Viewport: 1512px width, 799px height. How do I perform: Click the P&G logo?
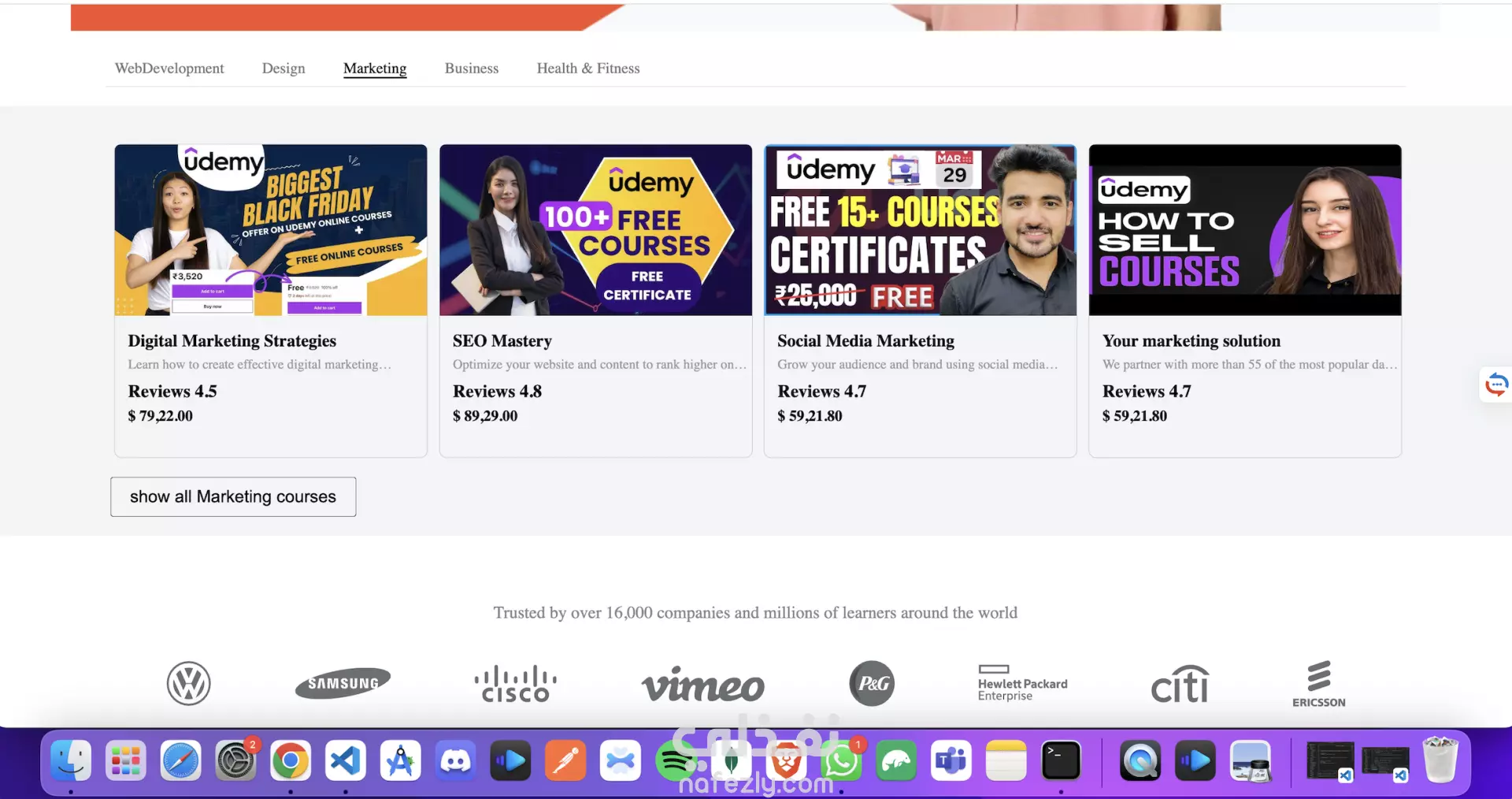(872, 683)
